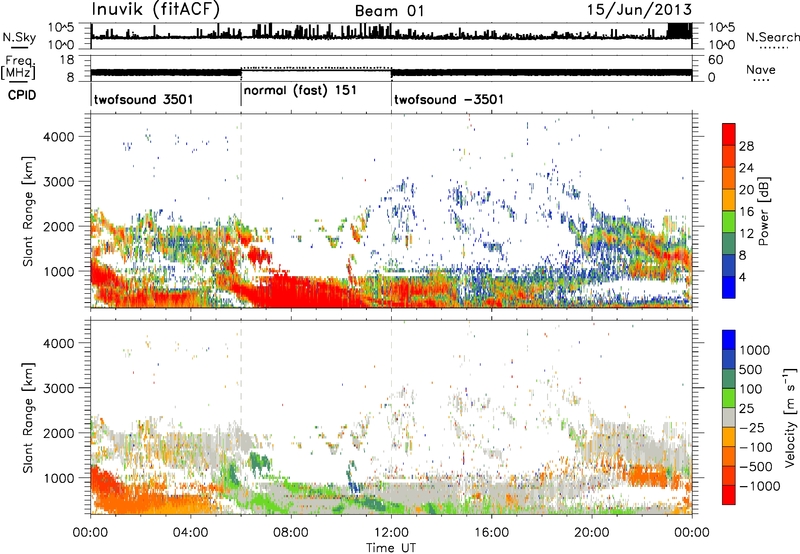
Task: Click the 'Inuvik (fitACF)' title text
Action: pyautogui.click(x=156, y=10)
